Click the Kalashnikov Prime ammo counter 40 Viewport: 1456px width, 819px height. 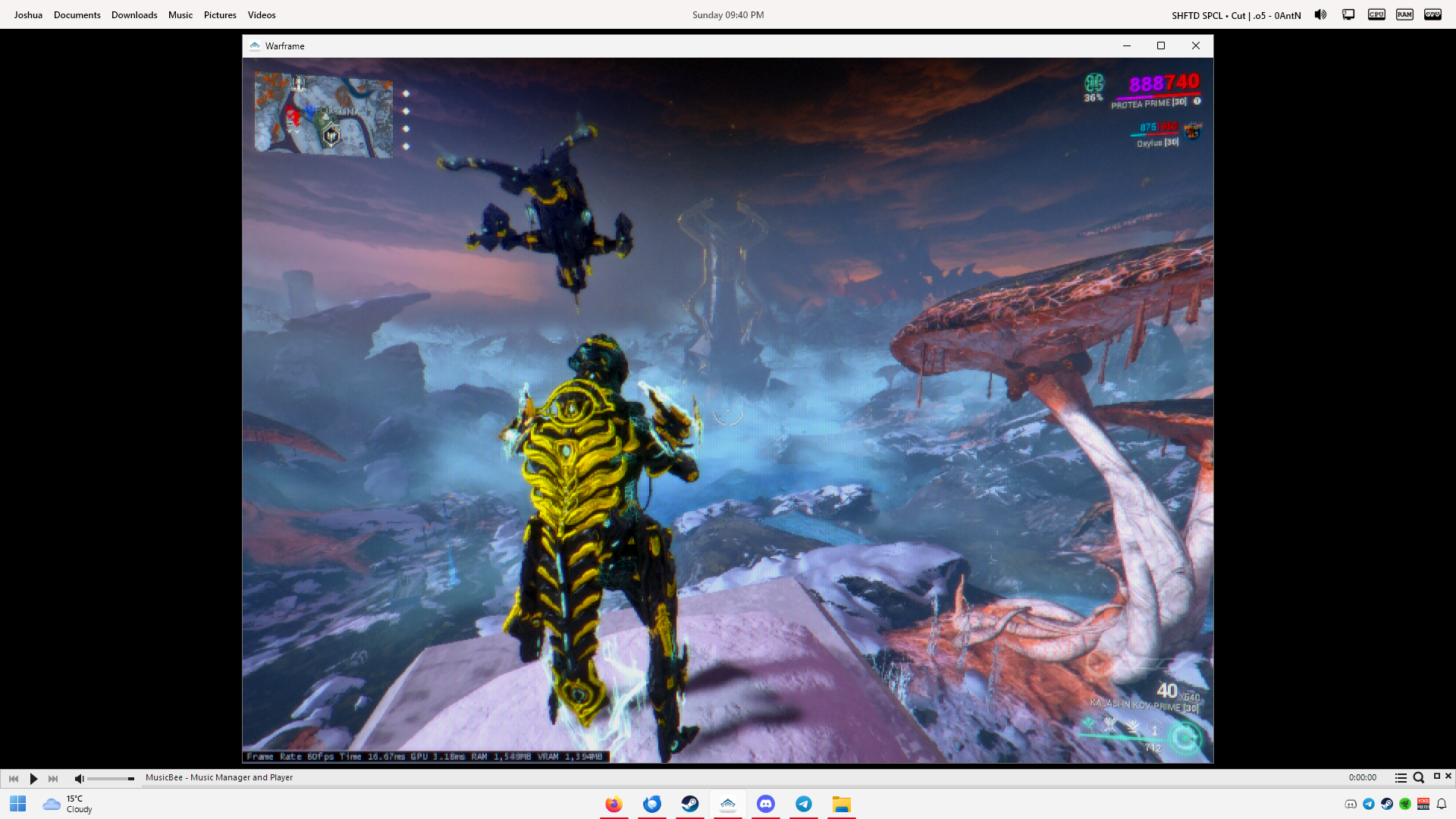pyautogui.click(x=1166, y=691)
